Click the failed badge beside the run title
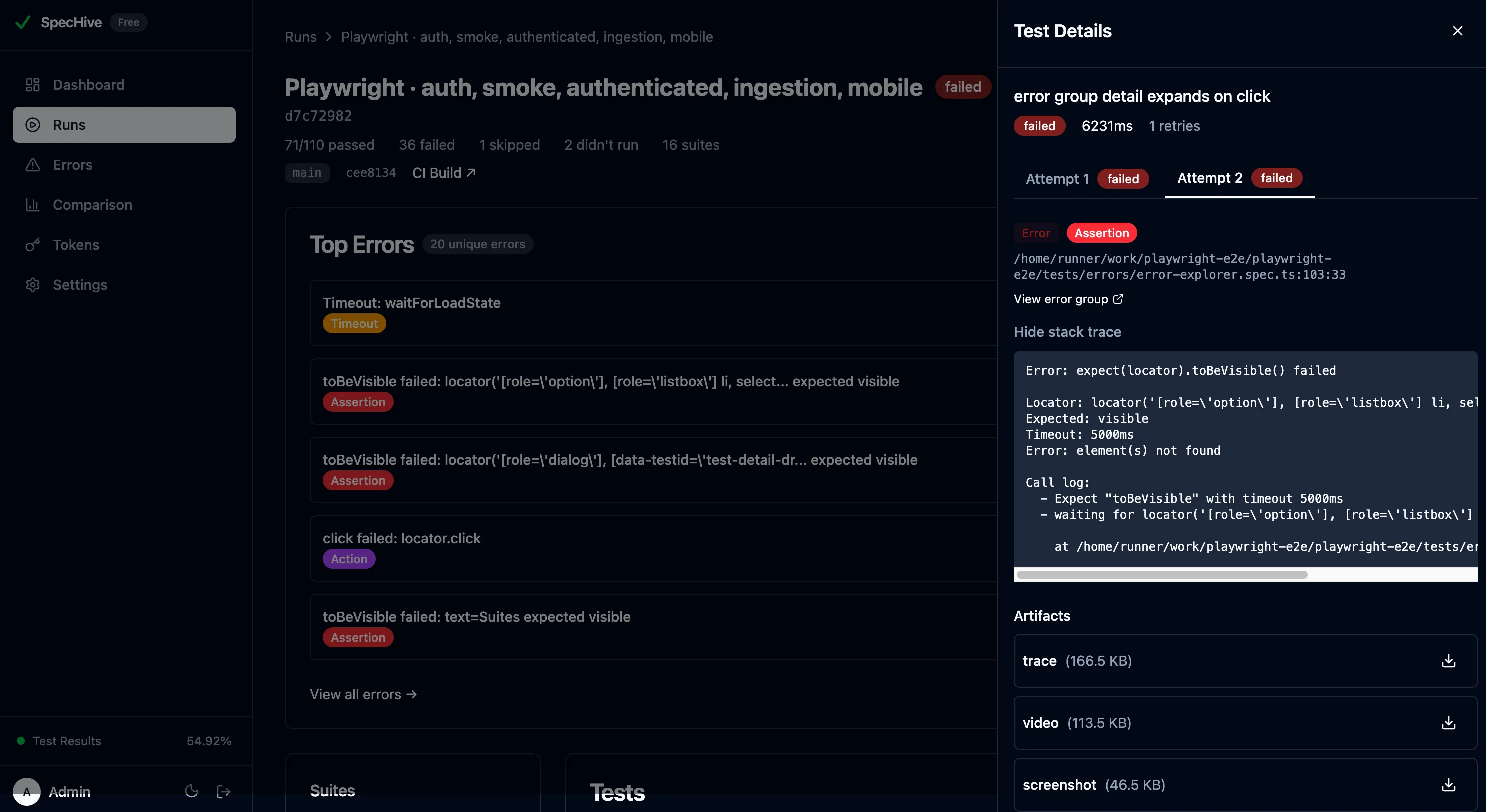 [963, 87]
